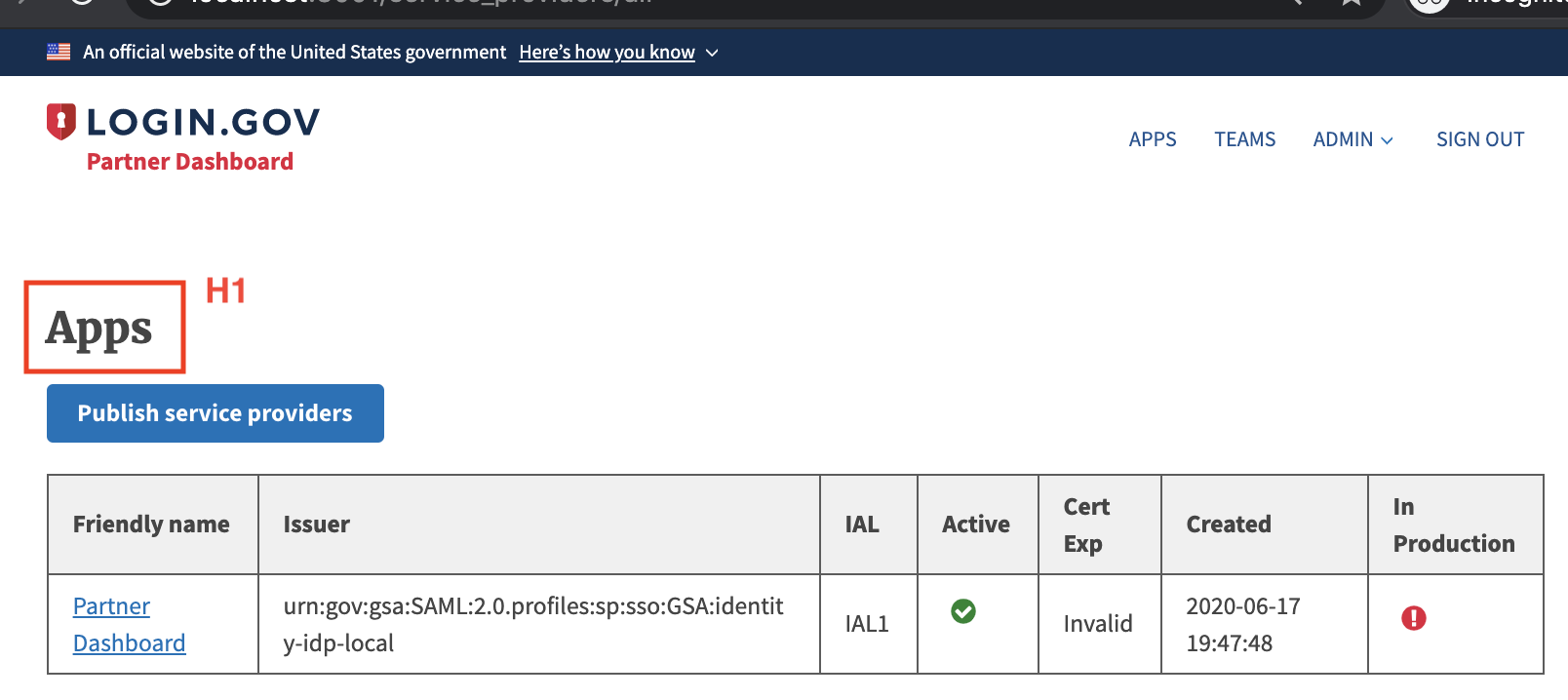The image size is (1568, 700).
Task: Click the IAL1 cell value
Action: point(867,624)
